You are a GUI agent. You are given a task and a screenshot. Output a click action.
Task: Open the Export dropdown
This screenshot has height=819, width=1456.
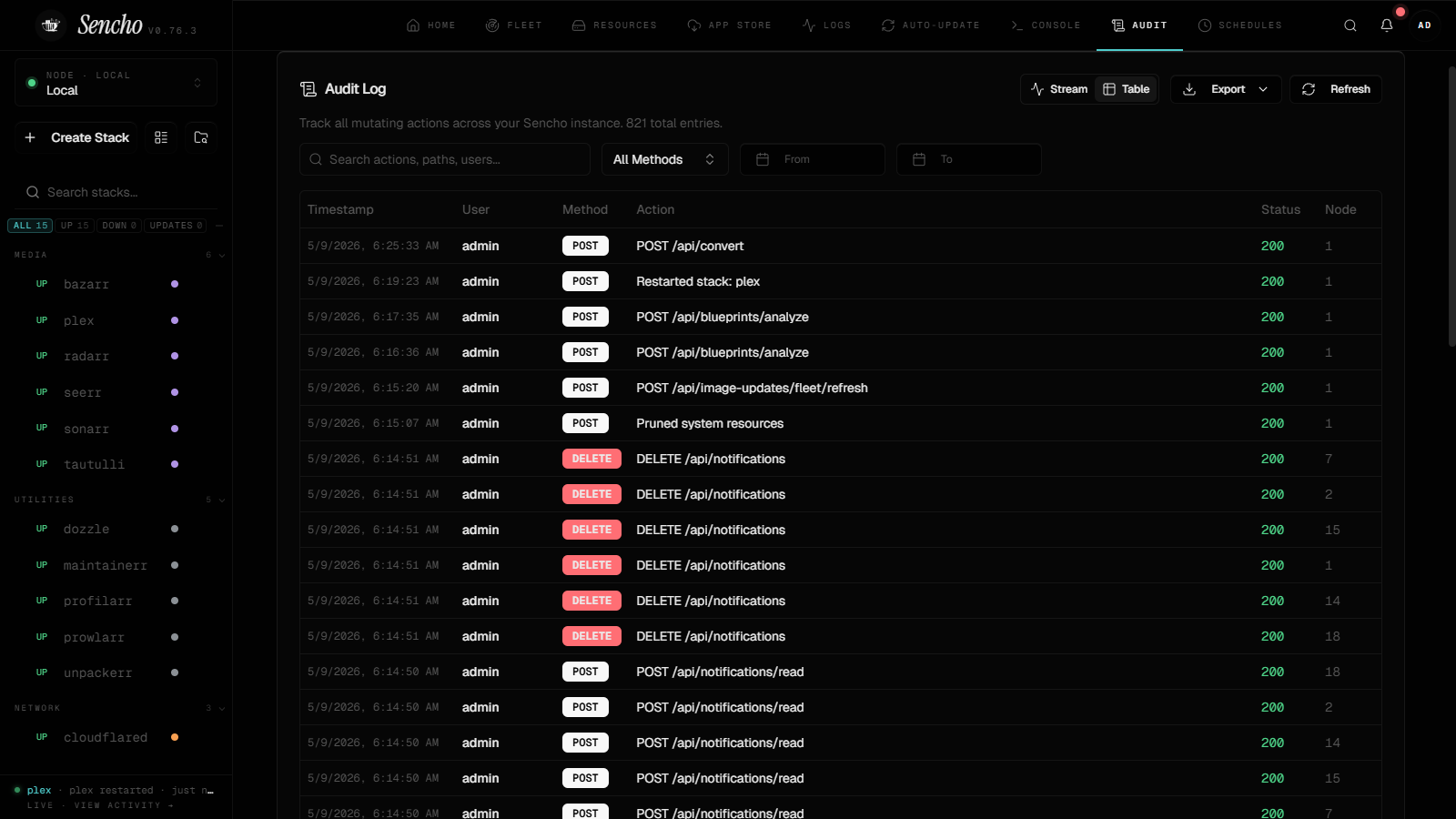pos(1226,89)
